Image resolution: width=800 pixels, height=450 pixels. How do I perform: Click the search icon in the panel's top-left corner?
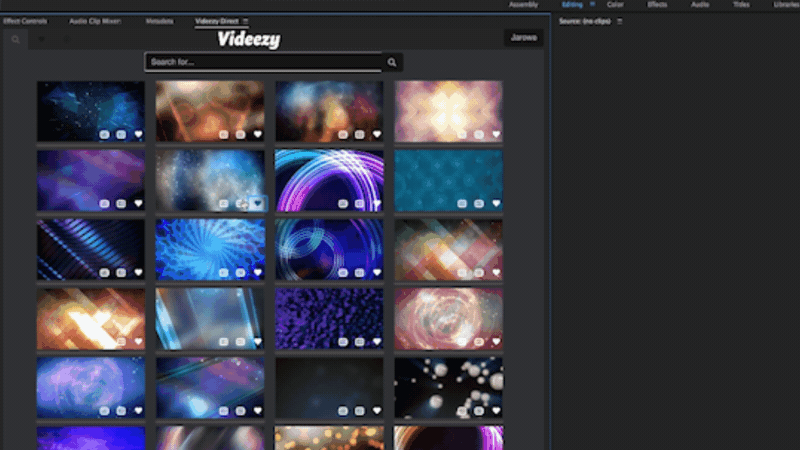pos(16,40)
